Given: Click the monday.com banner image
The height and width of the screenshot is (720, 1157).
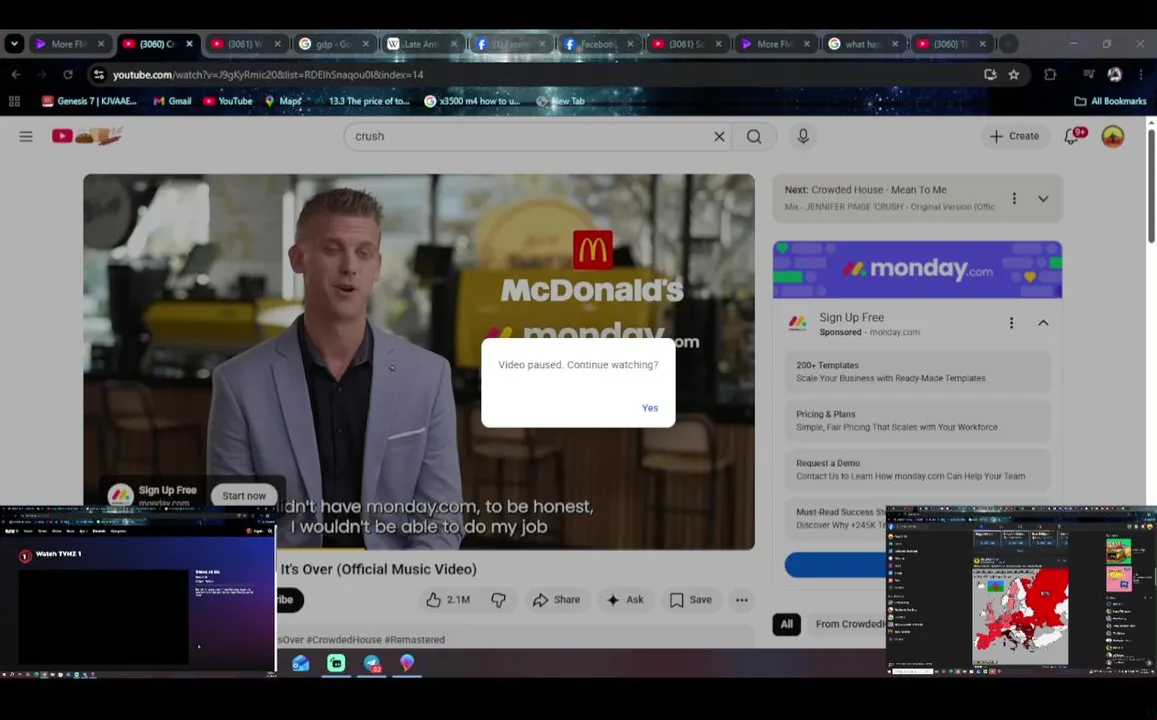Looking at the screenshot, I should [917, 270].
